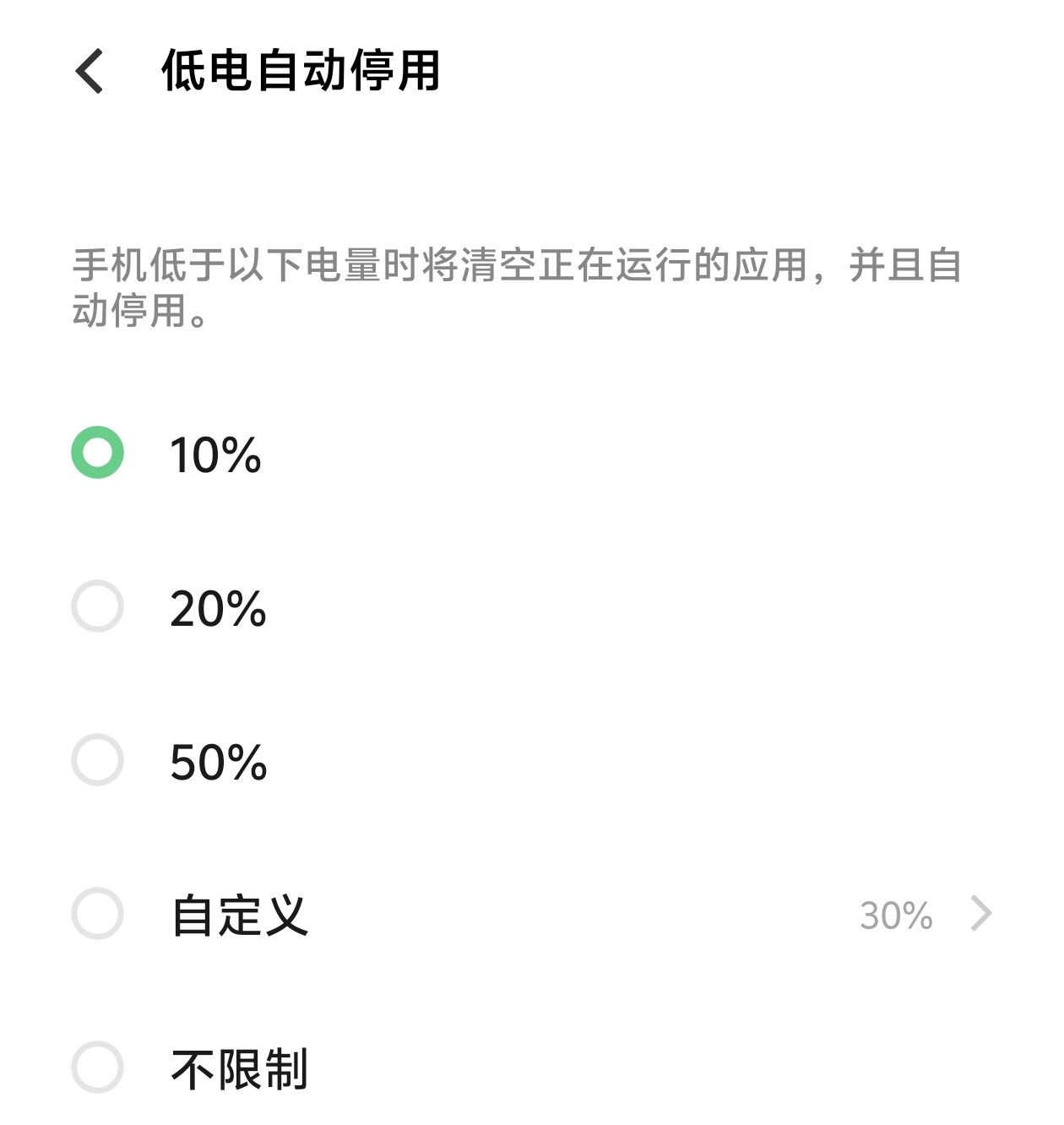Image resolution: width=1064 pixels, height=1125 pixels.
Task: Tap the 自定义 label text
Action: click(240, 916)
